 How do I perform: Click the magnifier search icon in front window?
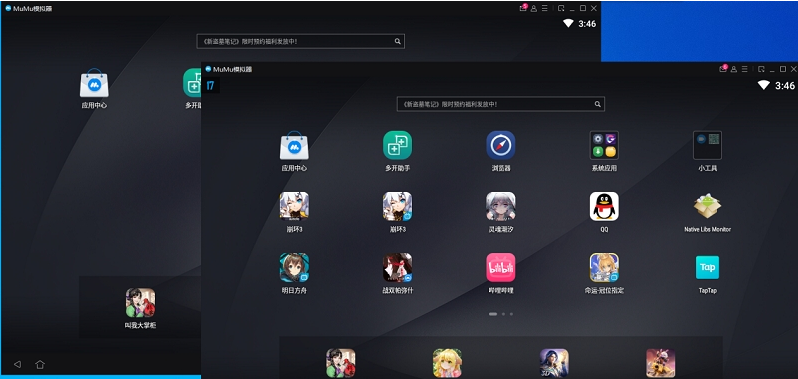(x=598, y=104)
